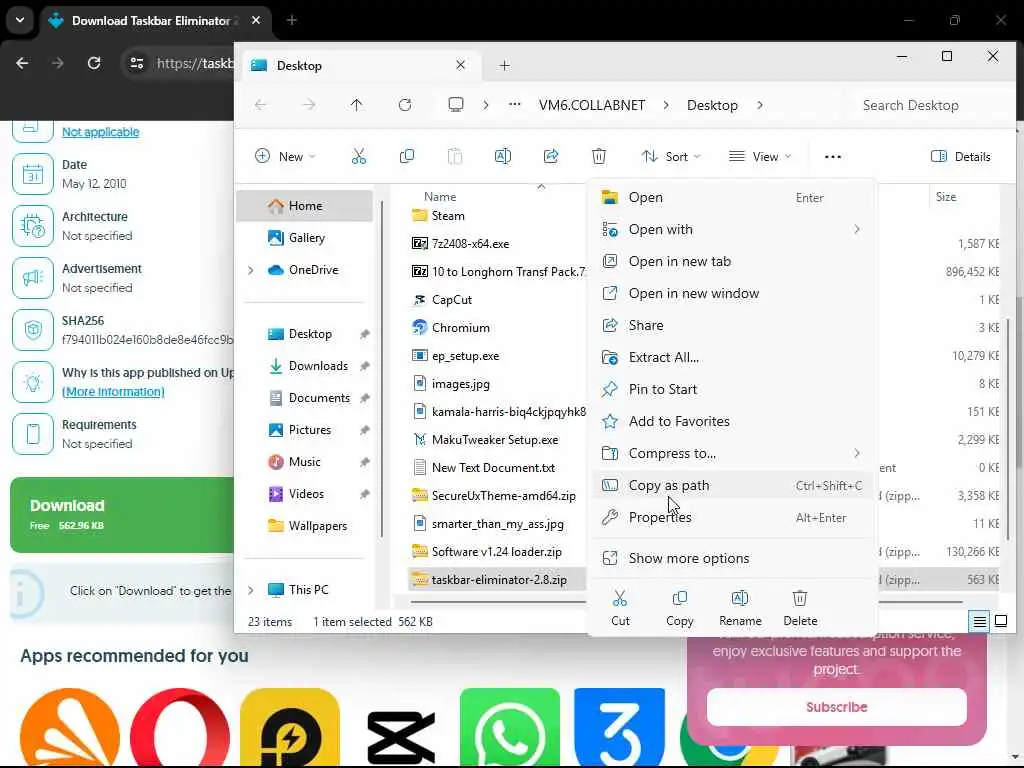Click the Rename icon in Explorer toolbar
Screen dimensions: 1024x768
503,156
